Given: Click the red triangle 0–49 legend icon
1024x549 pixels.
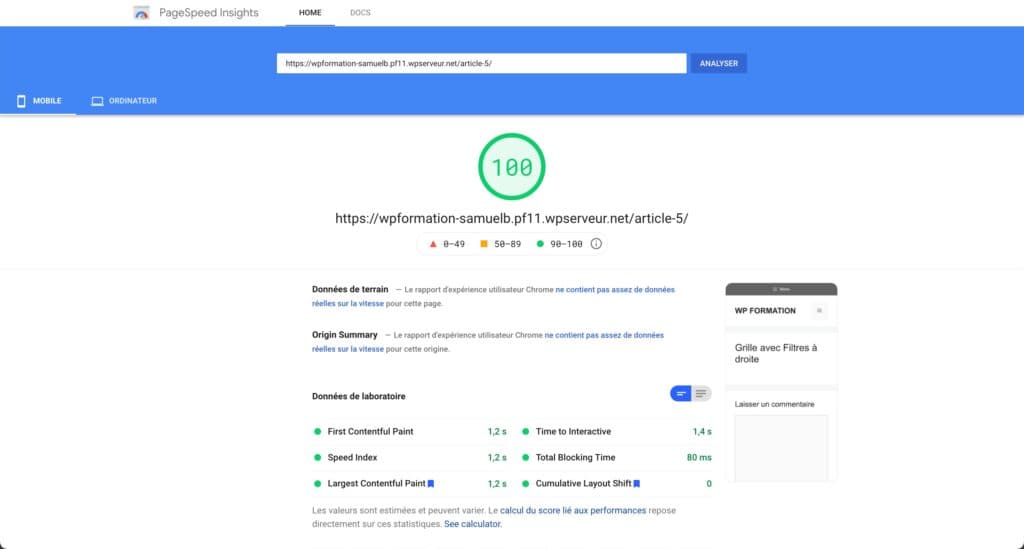Looking at the screenshot, I should (x=433, y=243).
